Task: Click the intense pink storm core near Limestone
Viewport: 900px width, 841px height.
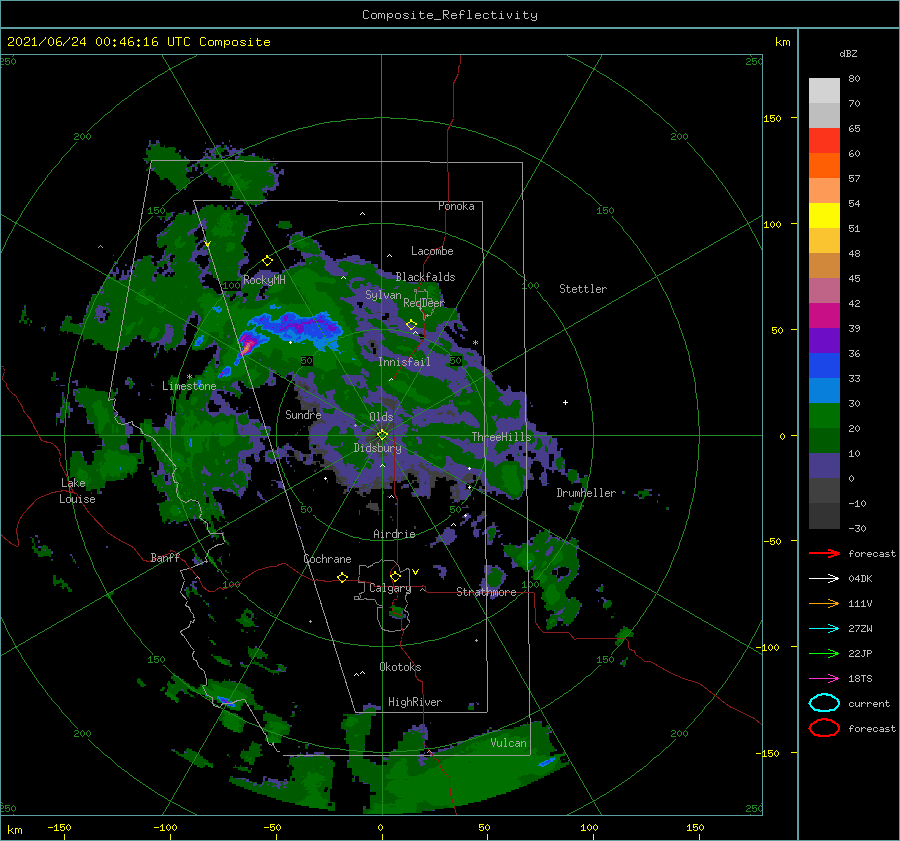Action: click(249, 344)
